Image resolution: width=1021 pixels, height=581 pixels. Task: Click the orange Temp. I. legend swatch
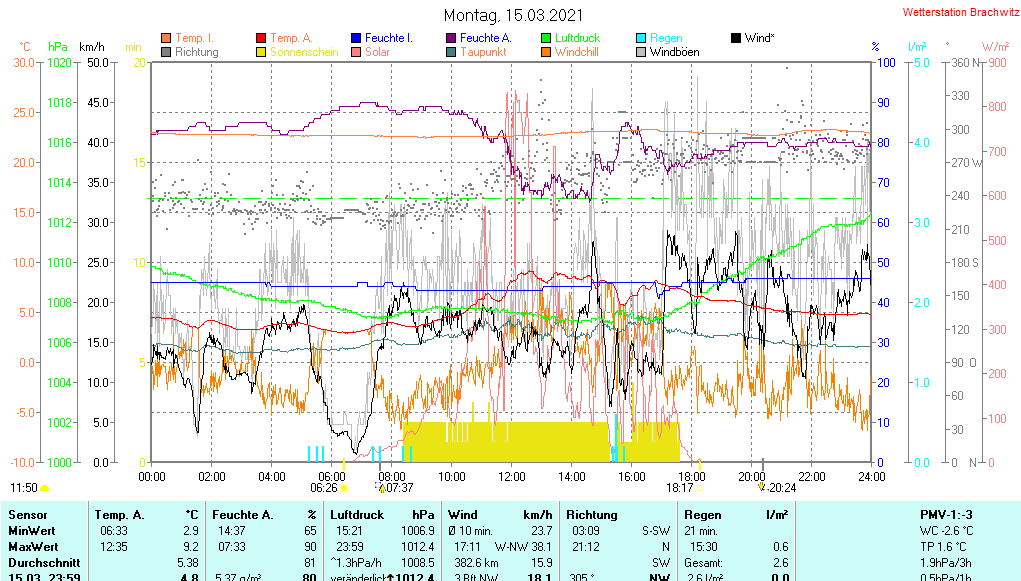(166, 38)
